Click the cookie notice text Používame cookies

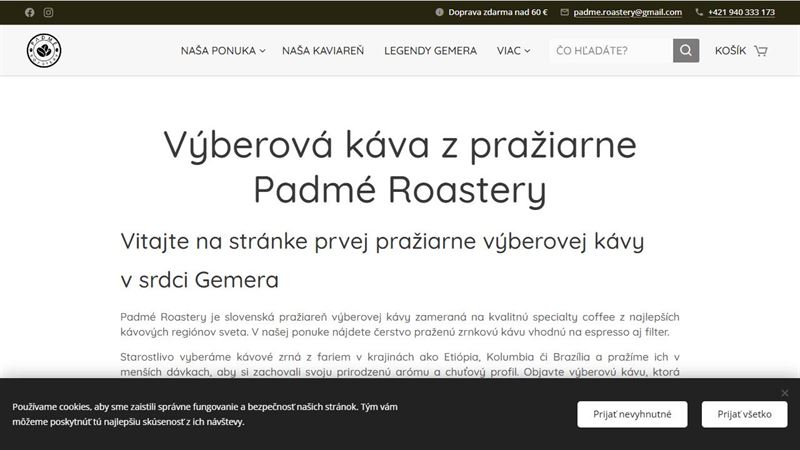(x=205, y=414)
